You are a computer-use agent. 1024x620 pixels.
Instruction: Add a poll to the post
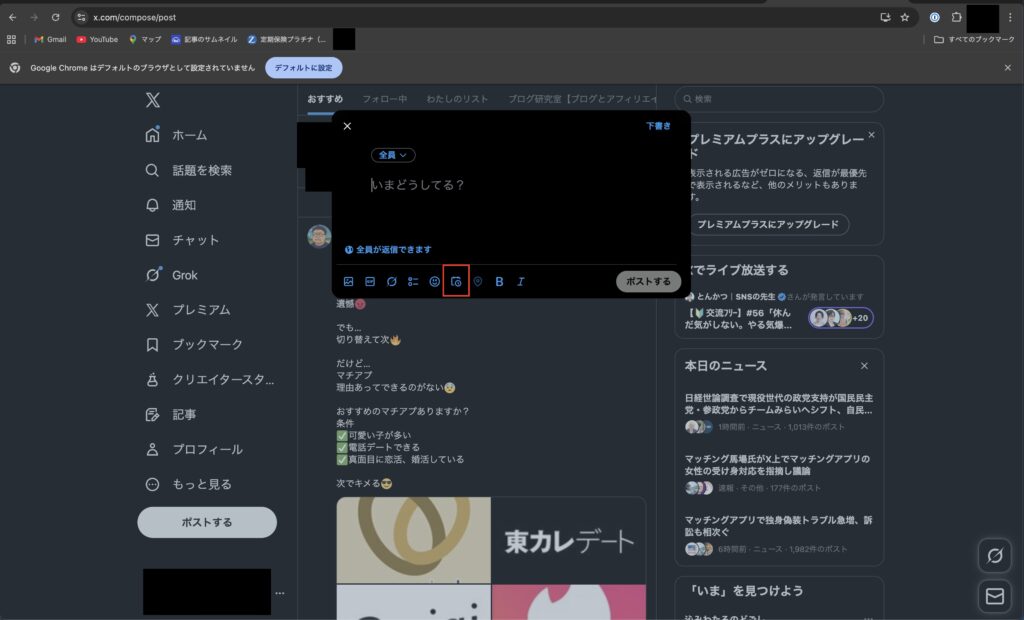click(413, 281)
